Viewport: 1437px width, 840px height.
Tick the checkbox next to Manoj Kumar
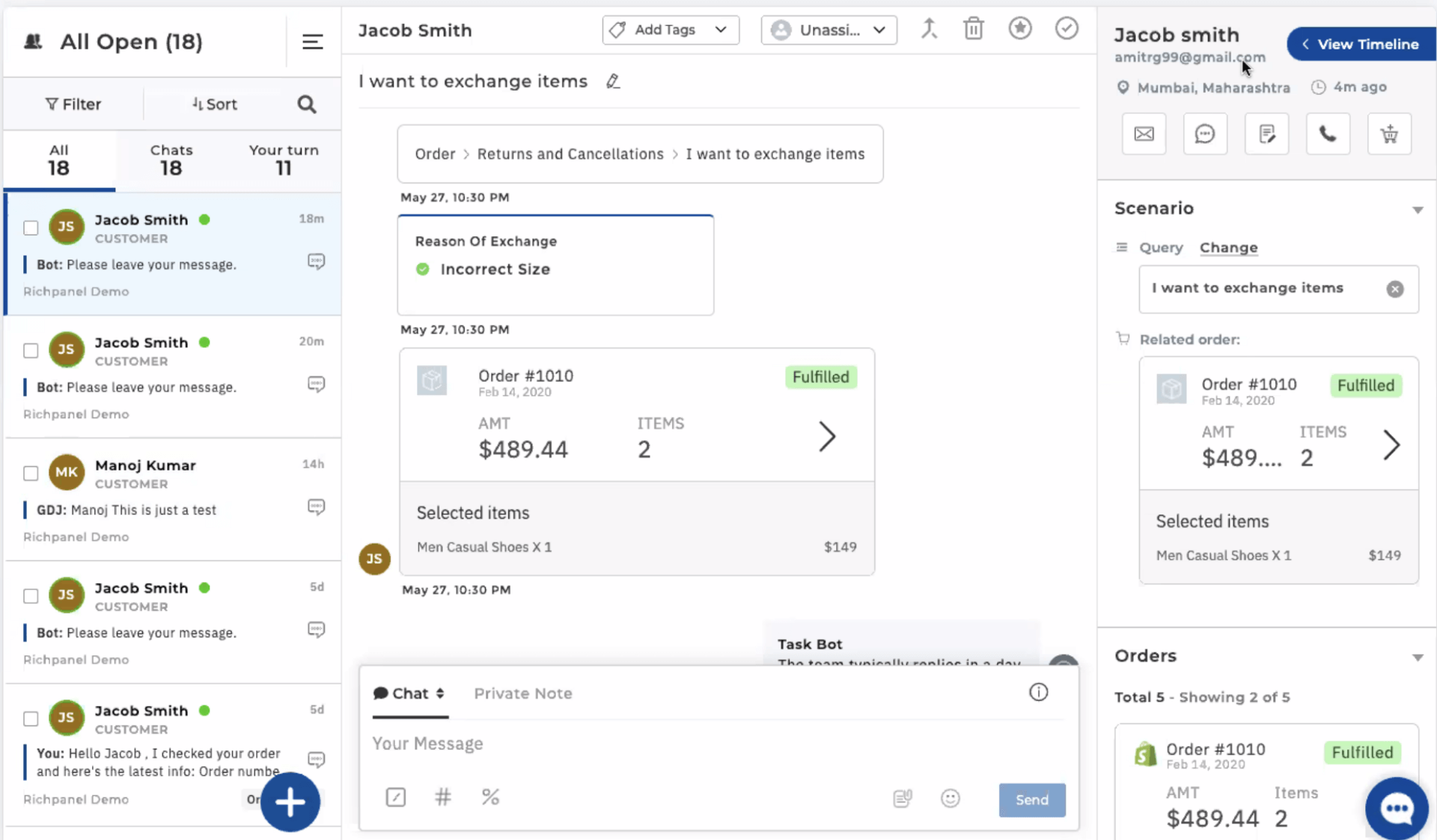tap(30, 473)
